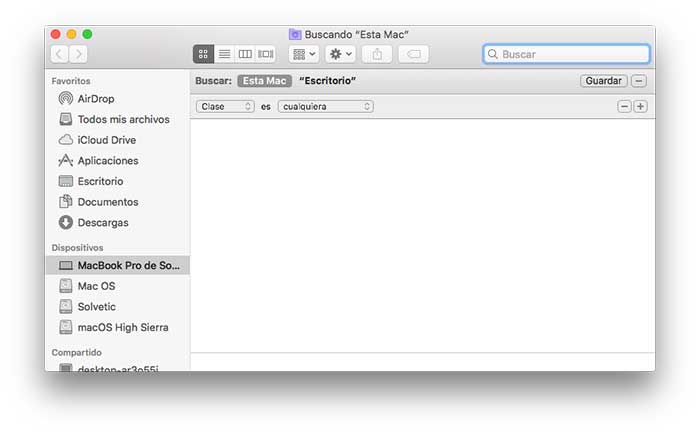
Task: Click the macOS High Sierra disk icon
Action: click(x=66, y=327)
